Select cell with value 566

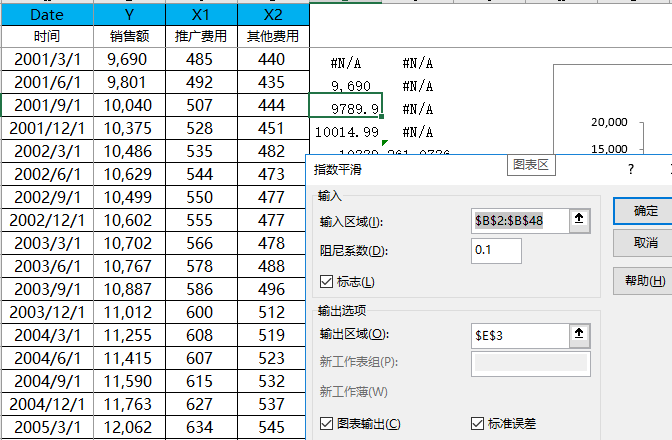[x=201, y=243]
